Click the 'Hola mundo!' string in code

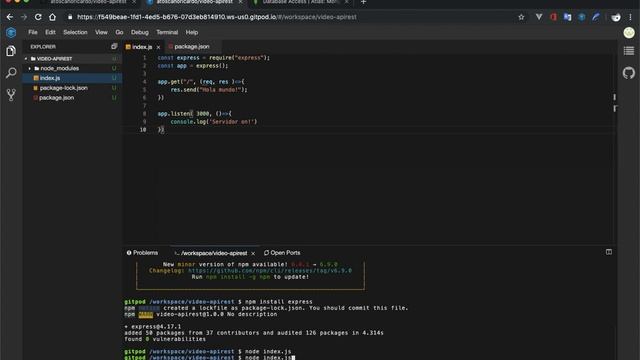tap(221, 90)
